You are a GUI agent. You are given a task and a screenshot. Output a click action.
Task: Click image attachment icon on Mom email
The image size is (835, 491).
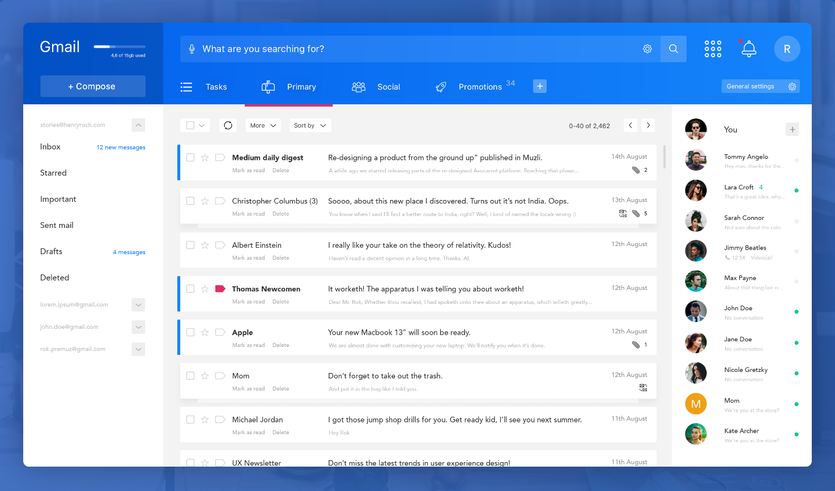click(x=643, y=388)
